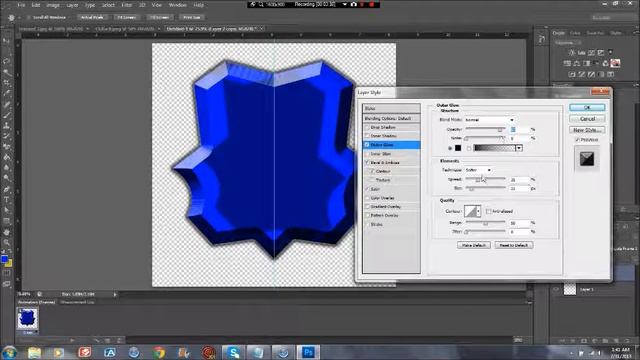The image size is (640, 360).
Task: Uncheck the Outer Glow effect
Action: click(x=367, y=145)
